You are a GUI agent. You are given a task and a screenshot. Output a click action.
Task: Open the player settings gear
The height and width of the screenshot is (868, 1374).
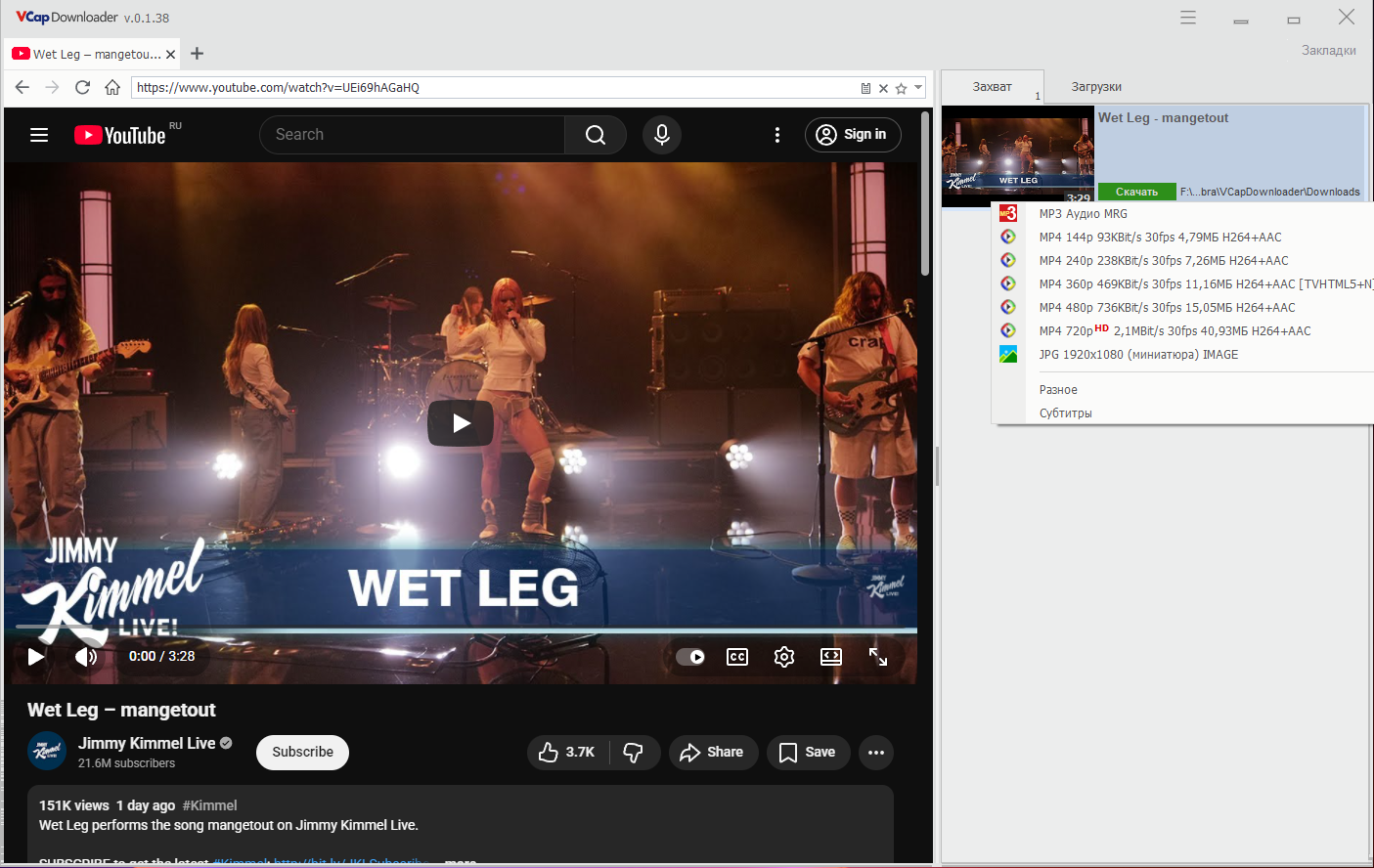point(784,657)
